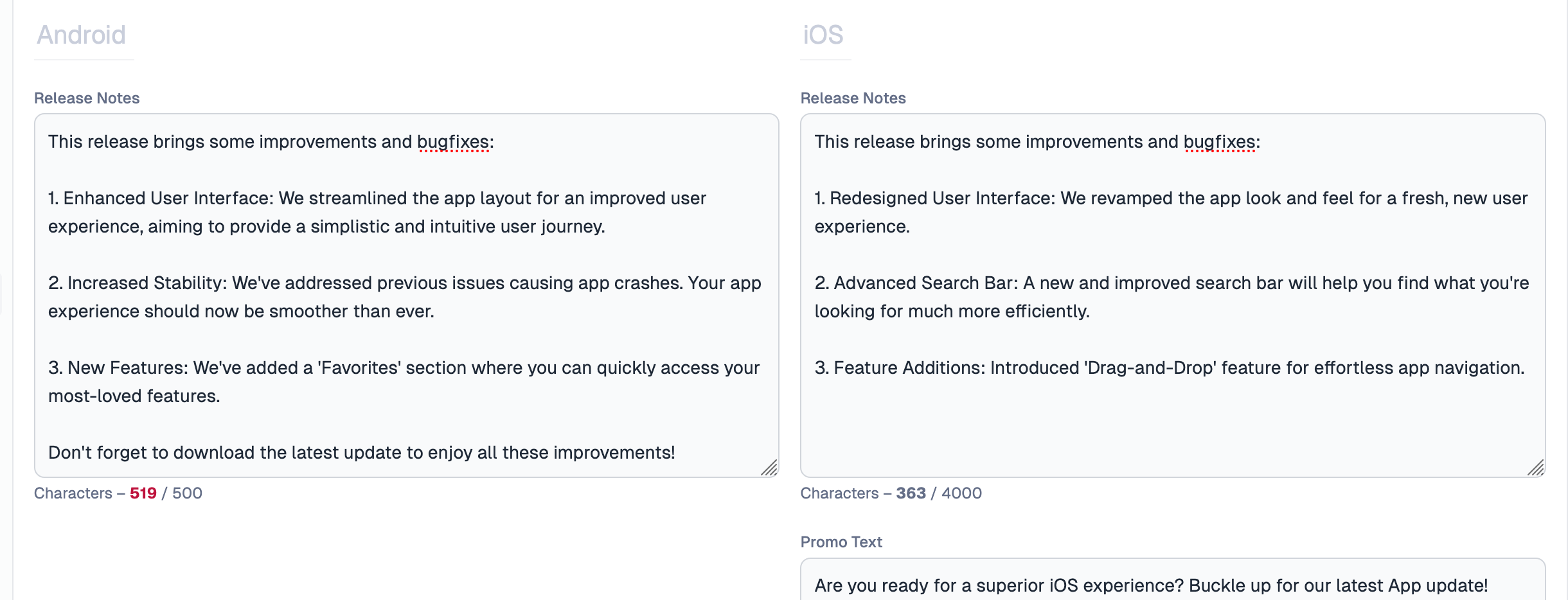The width and height of the screenshot is (1568, 600).
Task: Grab the Android release notes resize handle
Action: [x=769, y=468]
